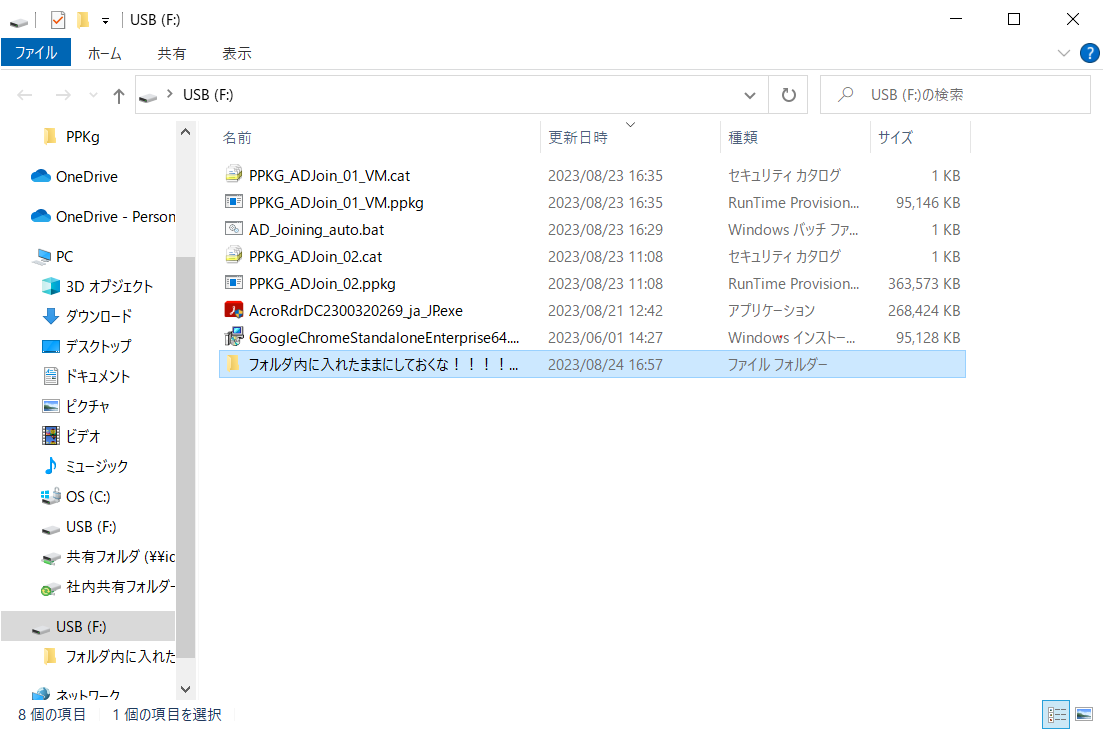The image size is (1104, 730).
Task: Open ダウンロード in the navigation pane
Action: click(x=99, y=317)
